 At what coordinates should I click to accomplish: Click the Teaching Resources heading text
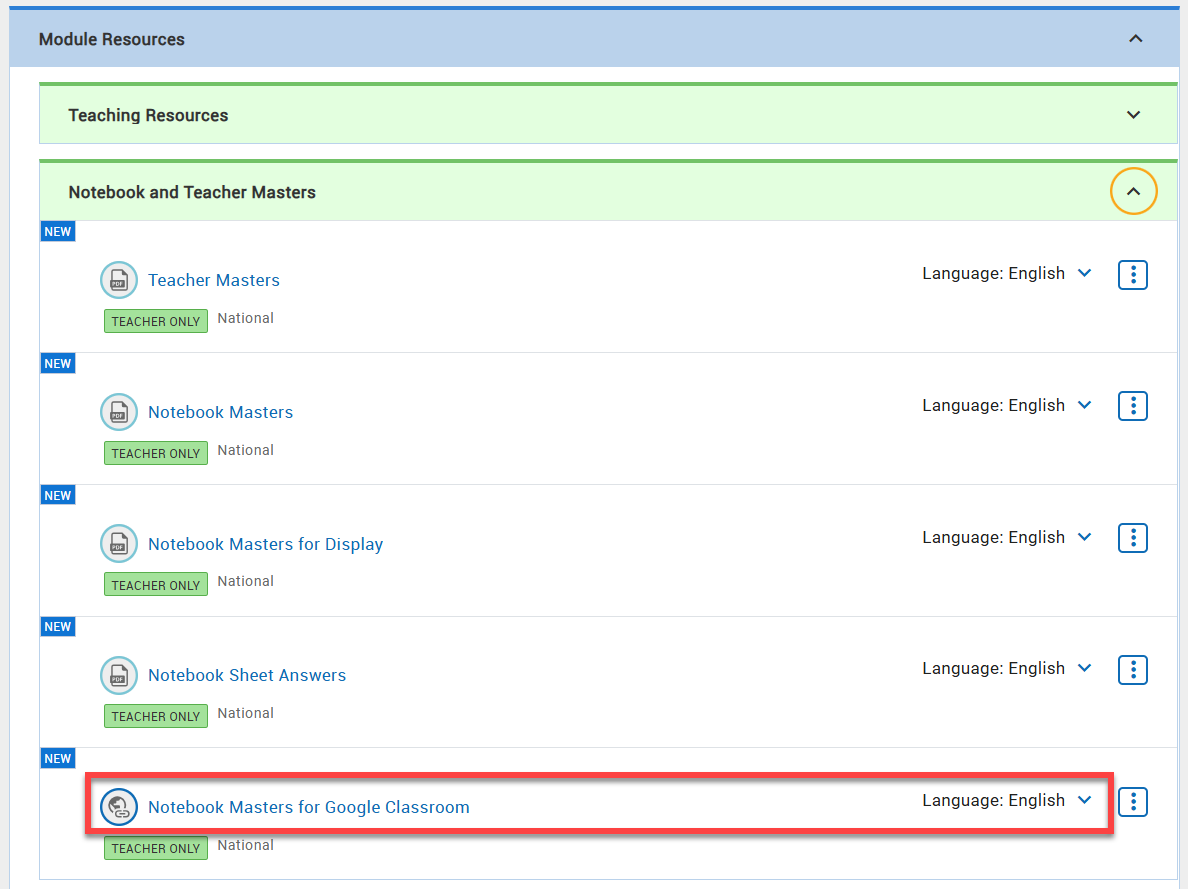pos(148,115)
